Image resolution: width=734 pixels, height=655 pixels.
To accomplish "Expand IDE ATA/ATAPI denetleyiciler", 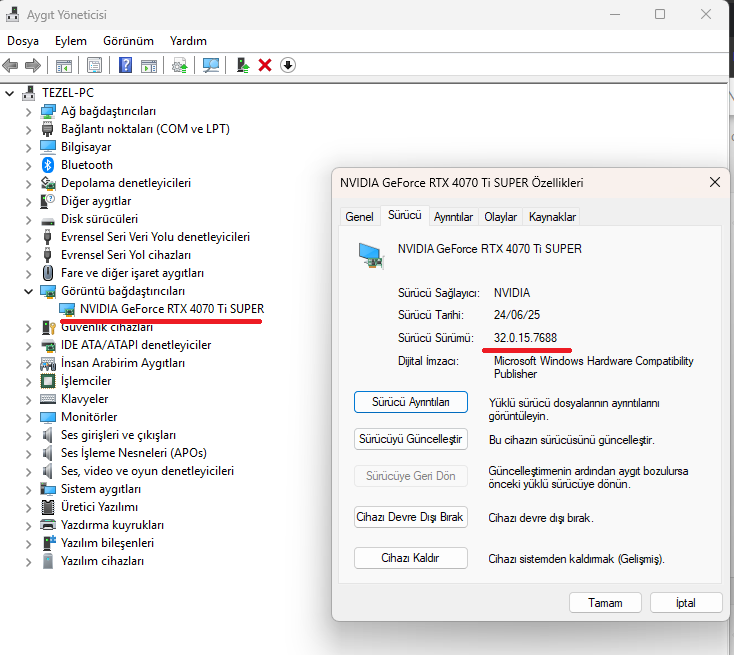I will coord(29,346).
